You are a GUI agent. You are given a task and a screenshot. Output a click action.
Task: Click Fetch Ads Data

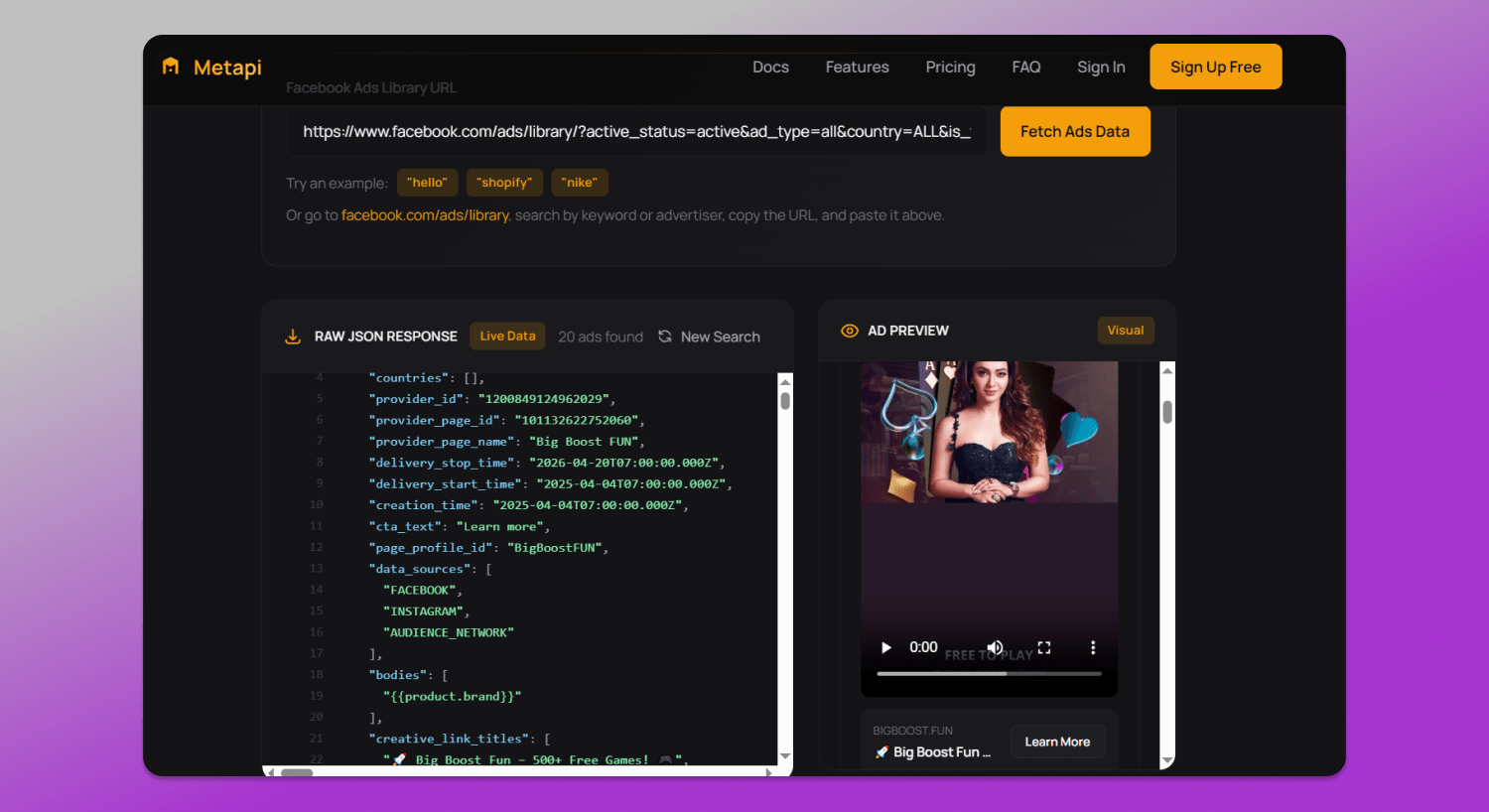pos(1075,131)
